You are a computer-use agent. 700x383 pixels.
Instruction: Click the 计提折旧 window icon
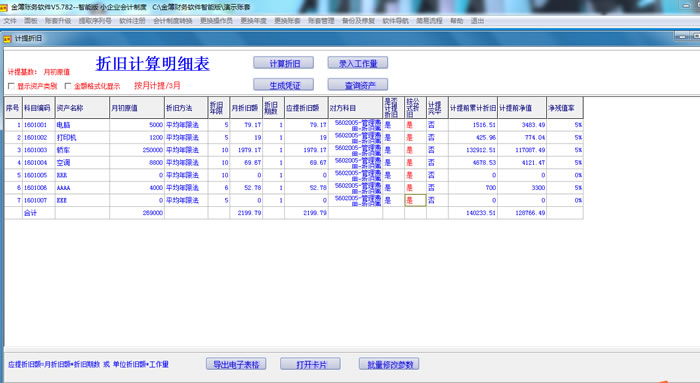pyautogui.click(x=7, y=39)
